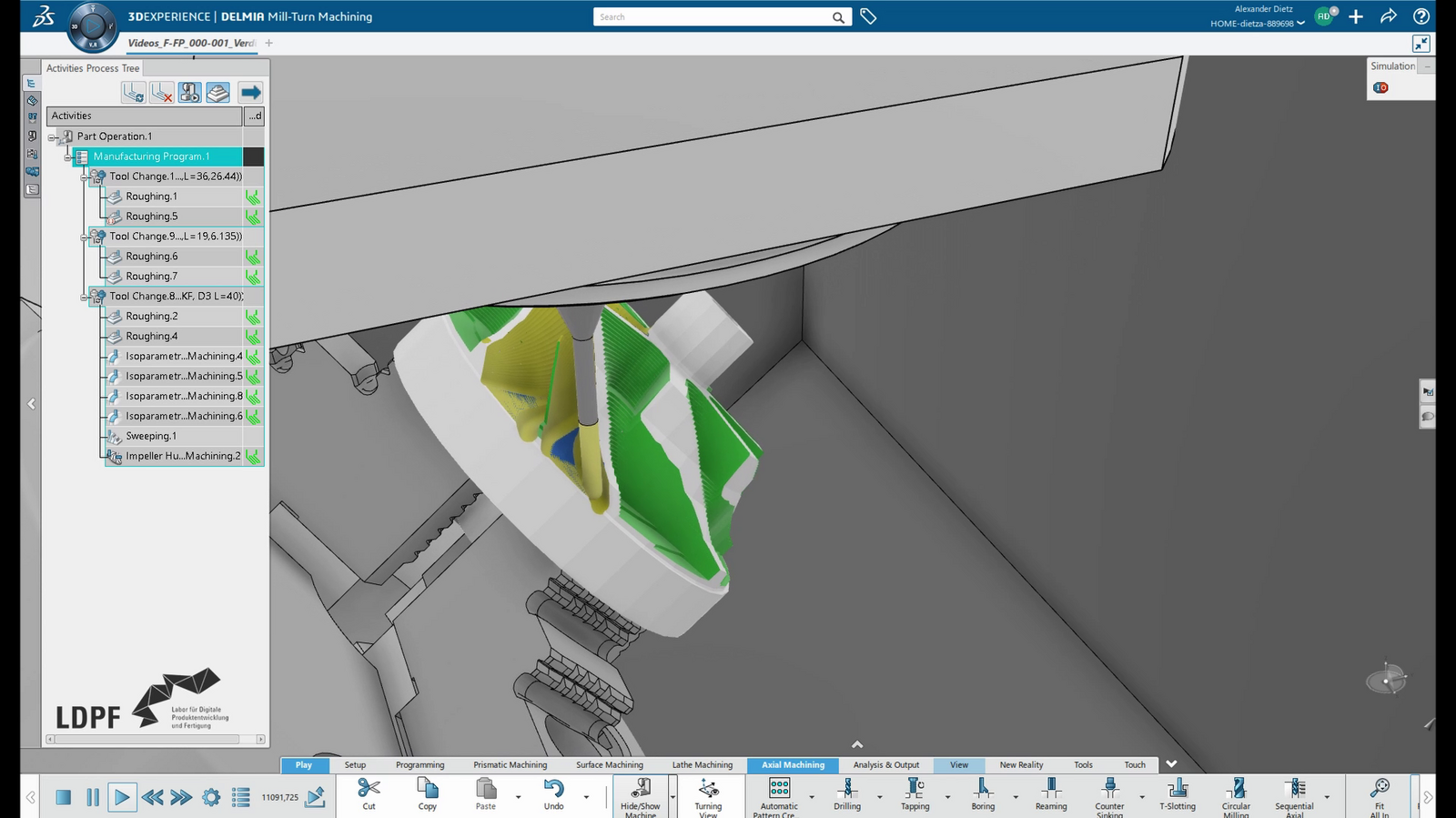Viewport: 1456px width, 818px height.
Task: Select Isoparametr...Machining.4 activity
Action: [184, 357]
